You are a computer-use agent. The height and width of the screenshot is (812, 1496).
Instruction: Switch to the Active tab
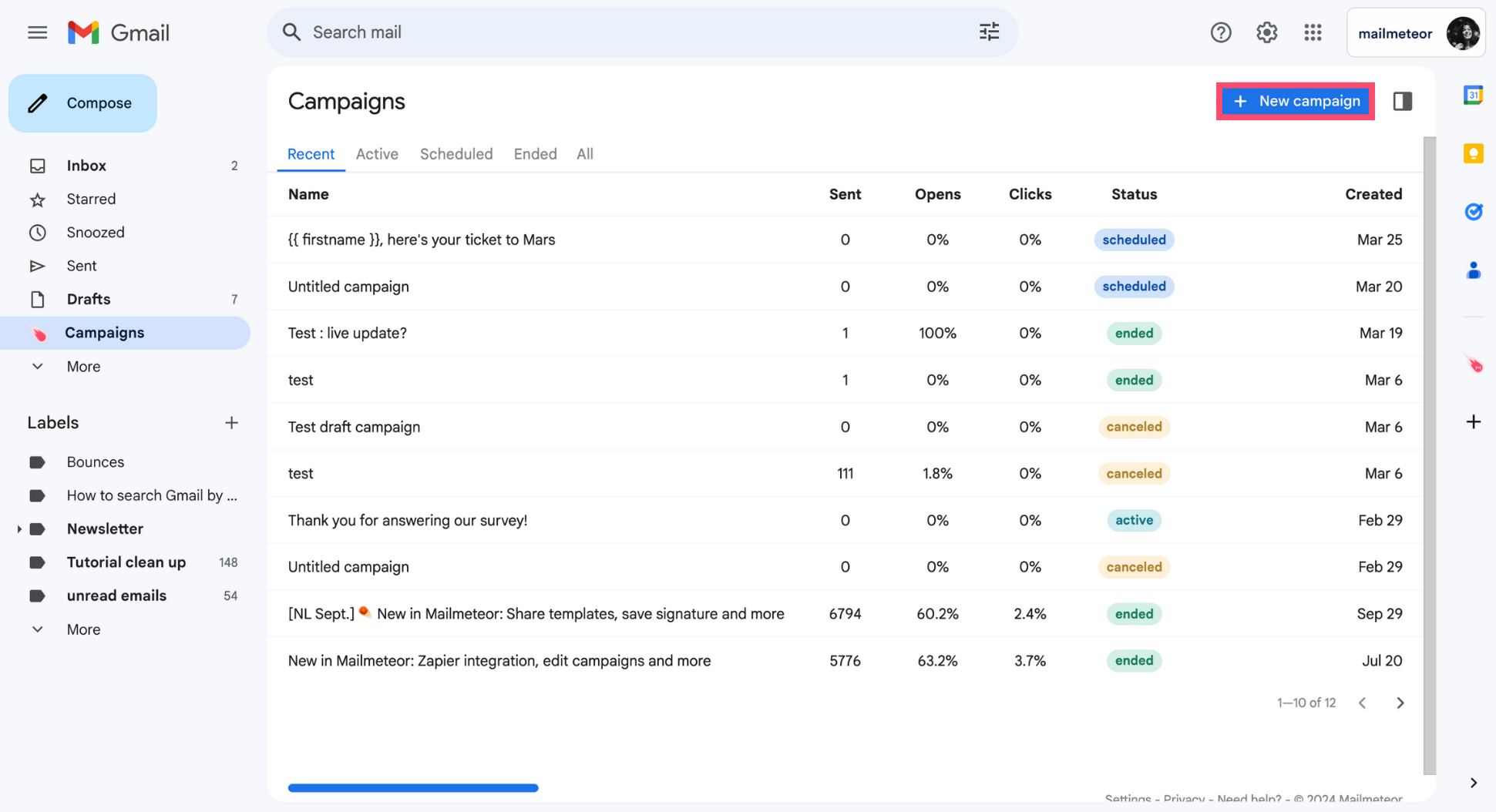click(x=377, y=154)
